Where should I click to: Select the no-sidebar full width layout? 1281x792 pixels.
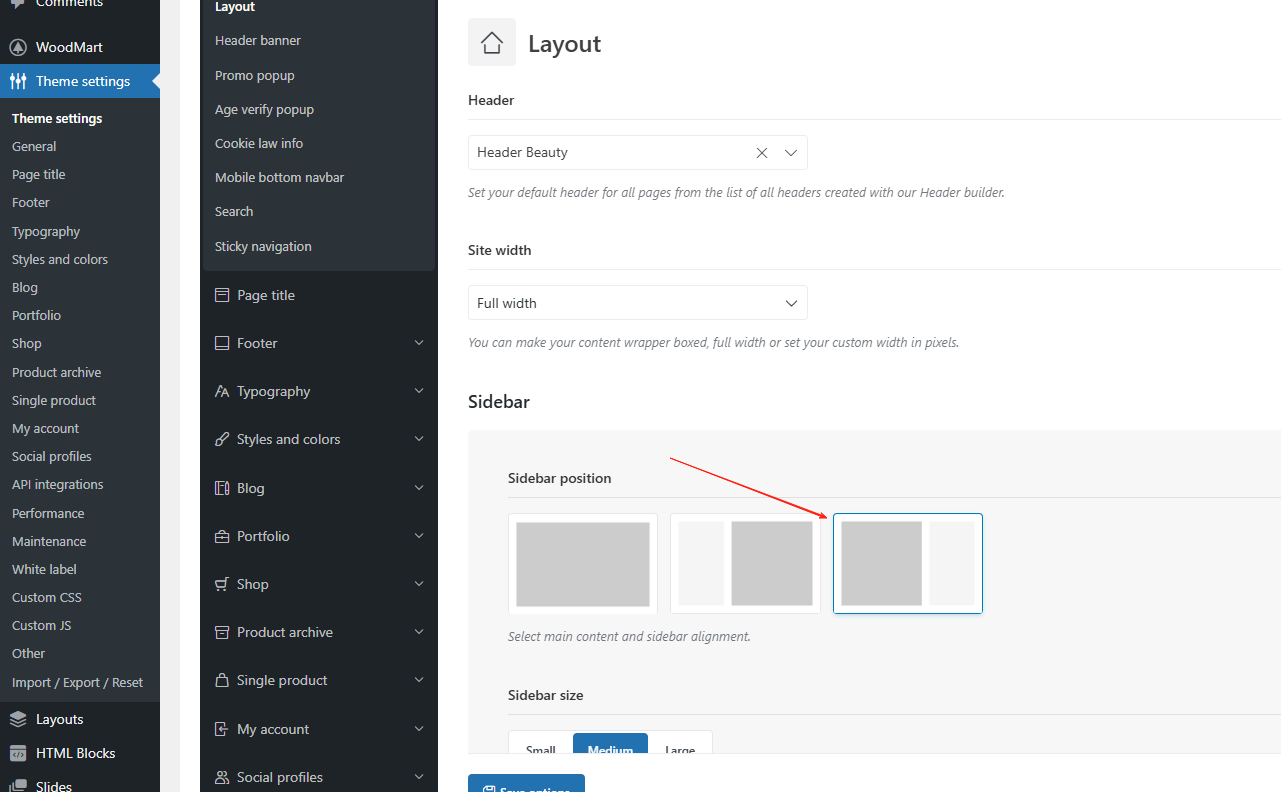point(583,564)
